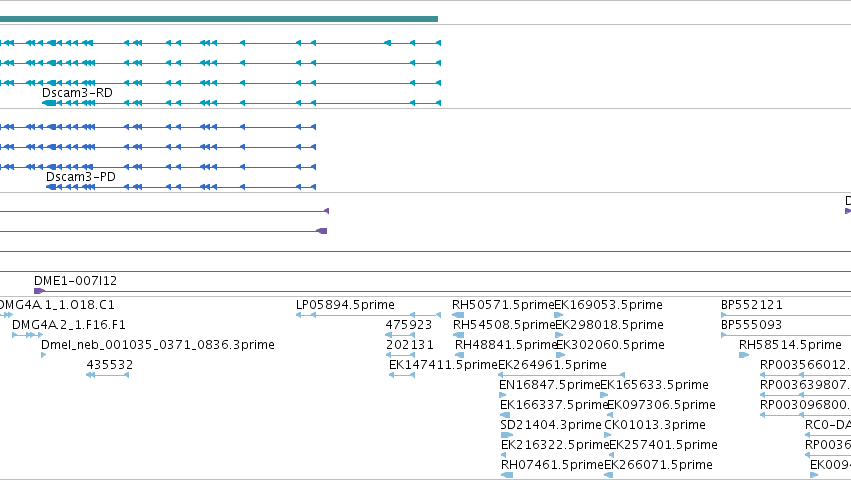Click the LP05894.5prime alignment glyph
The width and height of the screenshot is (851, 480).
pos(369,315)
